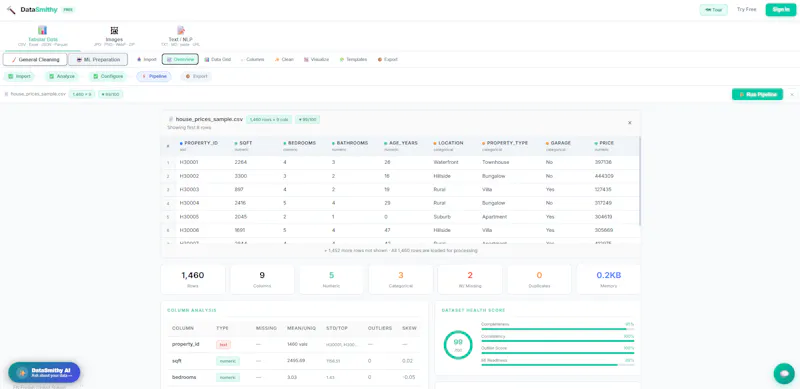Image resolution: width=800 pixels, height=389 pixels.
Task: Go to the Pipeline step chip
Action: point(154,77)
